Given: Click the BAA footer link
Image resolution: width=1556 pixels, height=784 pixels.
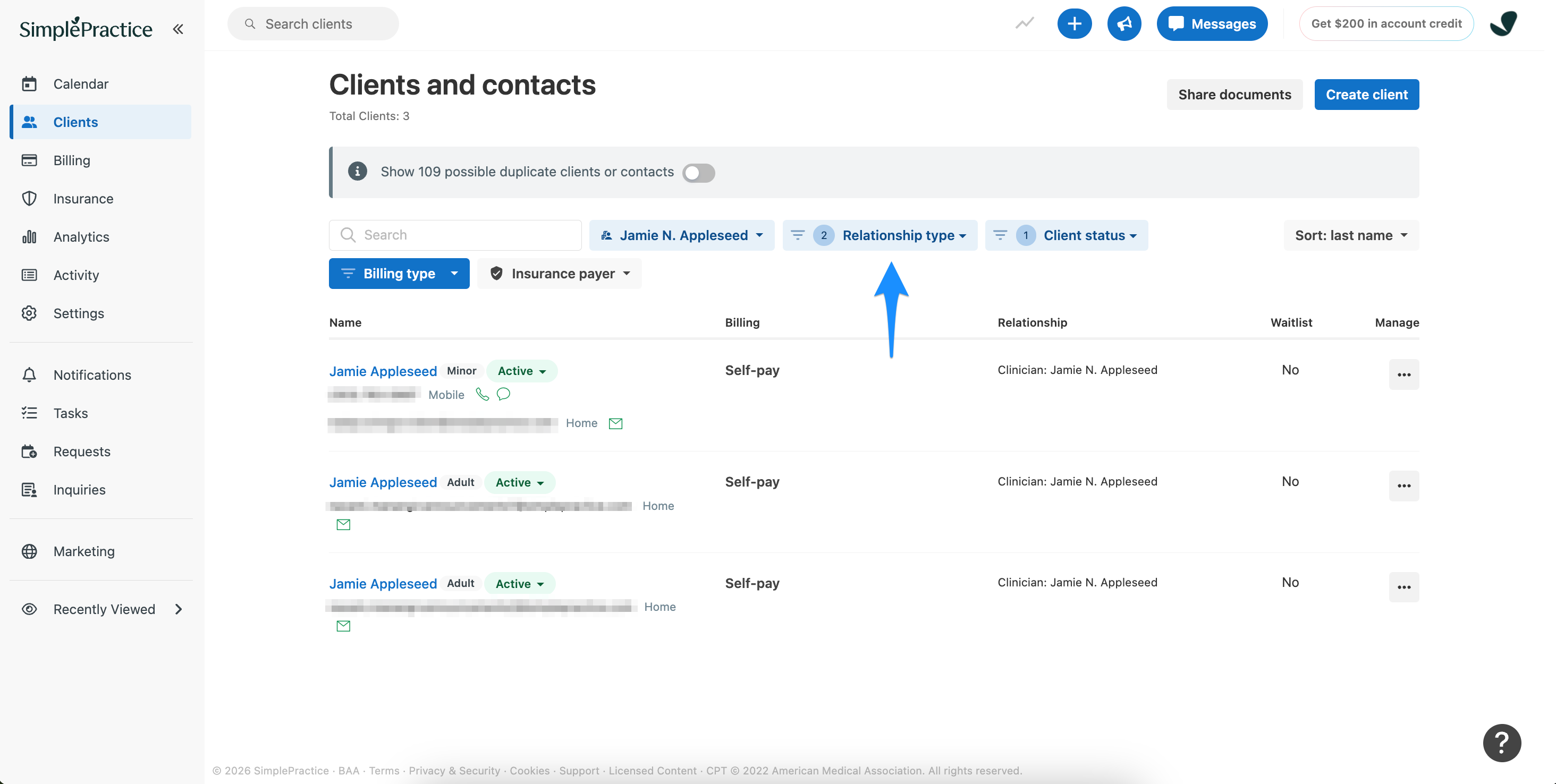Looking at the screenshot, I should (349, 770).
